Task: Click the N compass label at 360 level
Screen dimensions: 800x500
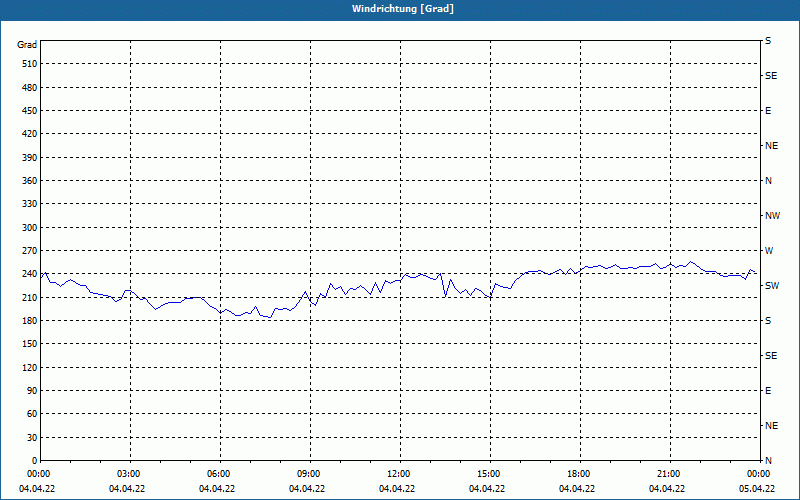Action: tap(768, 181)
